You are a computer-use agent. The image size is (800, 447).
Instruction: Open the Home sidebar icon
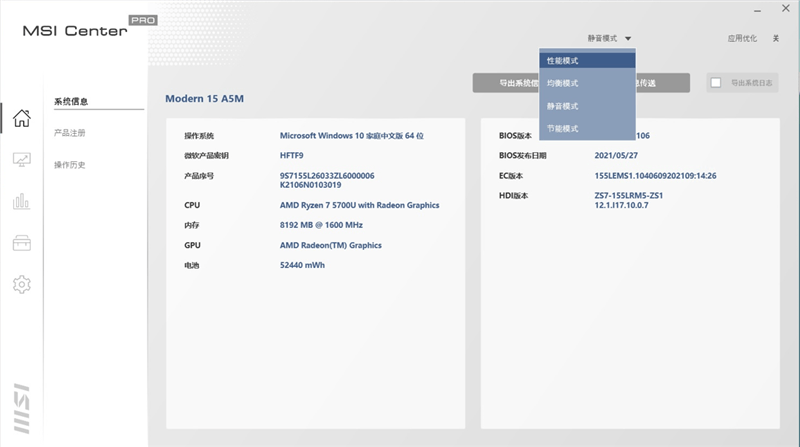[x=21, y=118]
